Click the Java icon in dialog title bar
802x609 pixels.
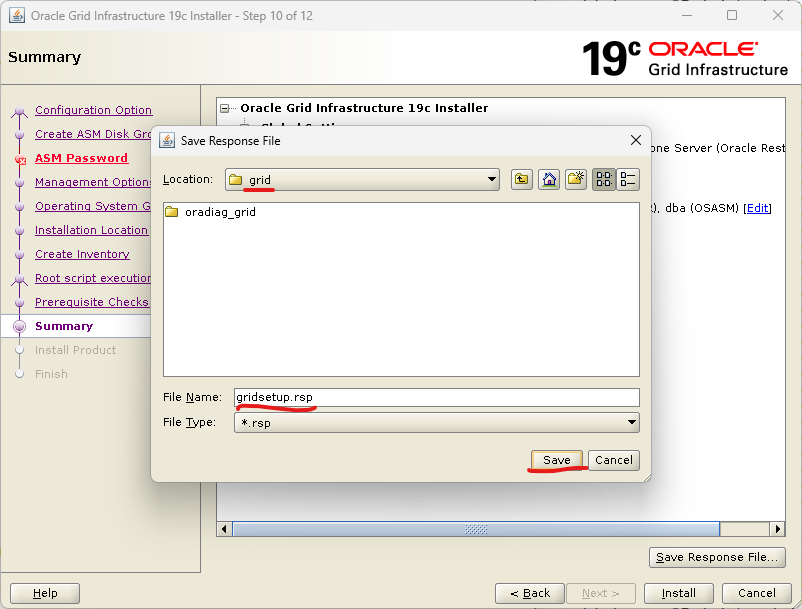(x=166, y=141)
